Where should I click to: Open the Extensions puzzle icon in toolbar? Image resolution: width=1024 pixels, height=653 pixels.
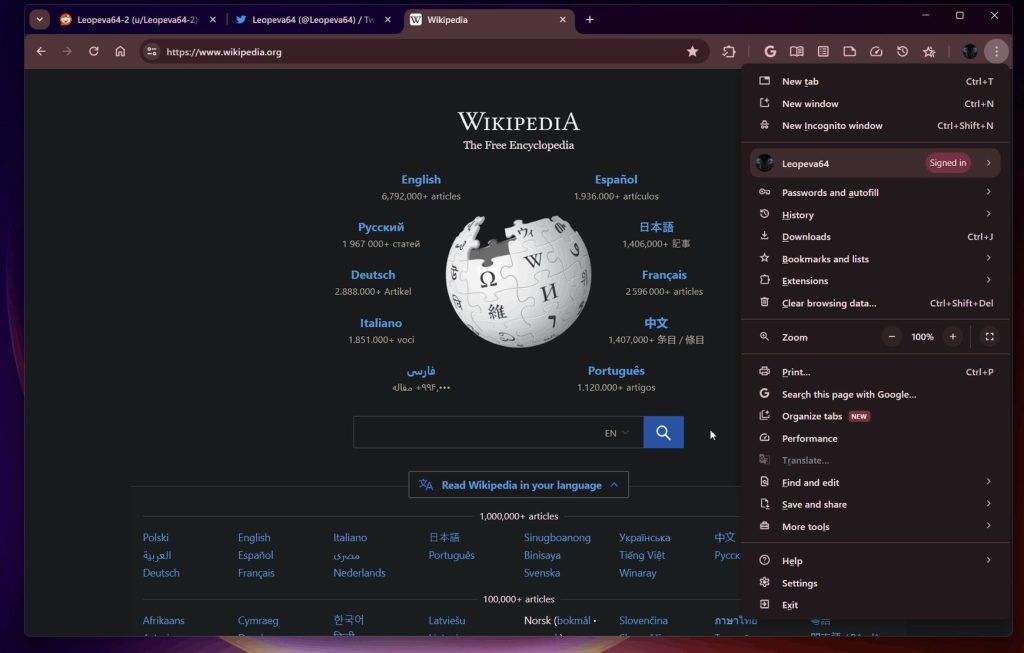(x=729, y=52)
